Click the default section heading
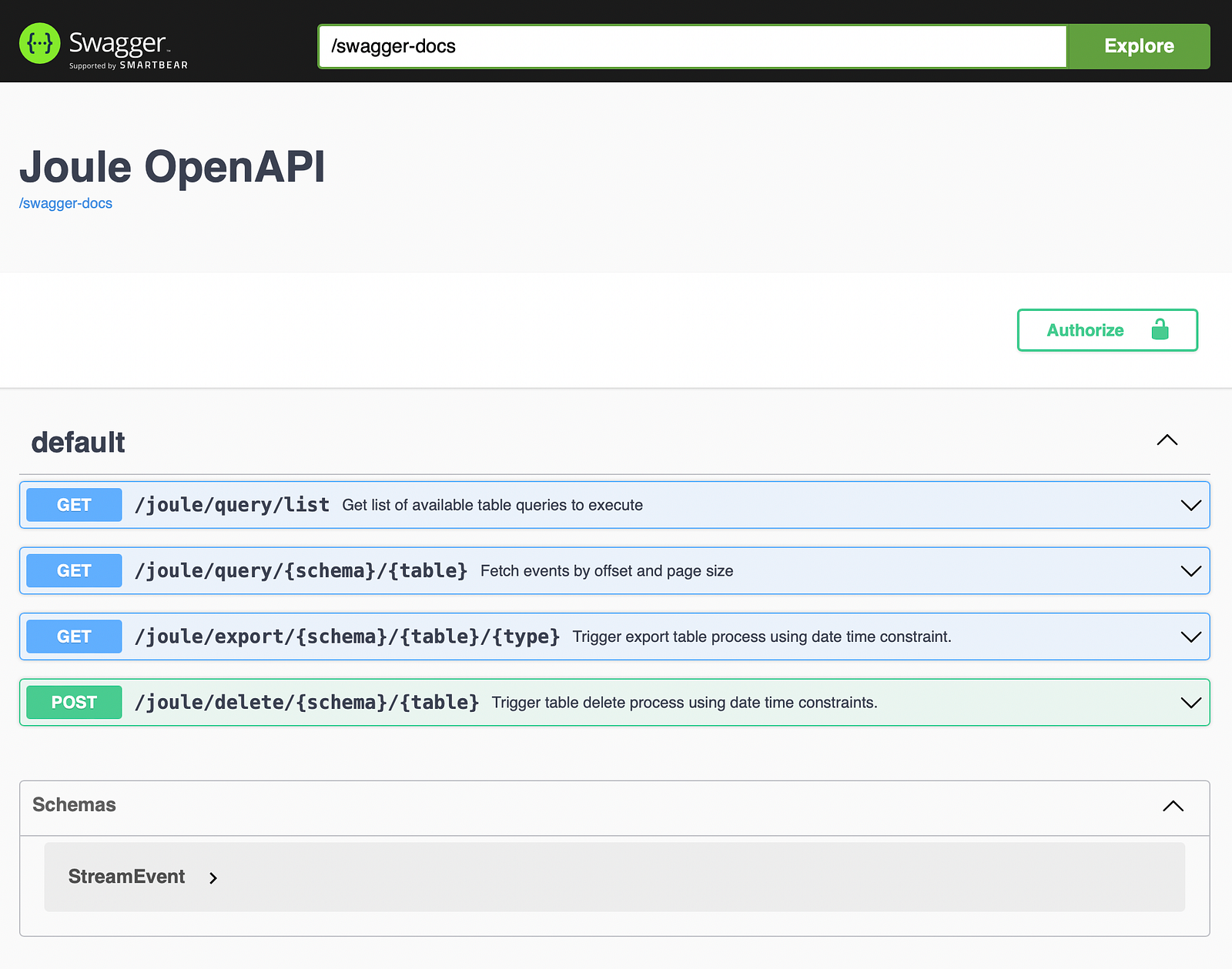 point(78,443)
